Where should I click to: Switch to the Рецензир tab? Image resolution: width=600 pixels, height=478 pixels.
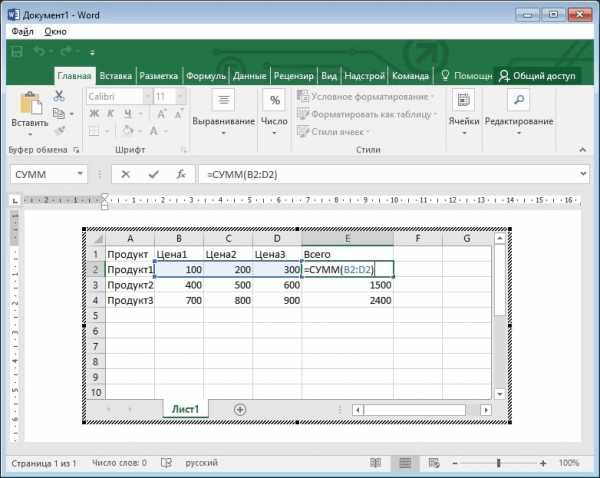293,76
